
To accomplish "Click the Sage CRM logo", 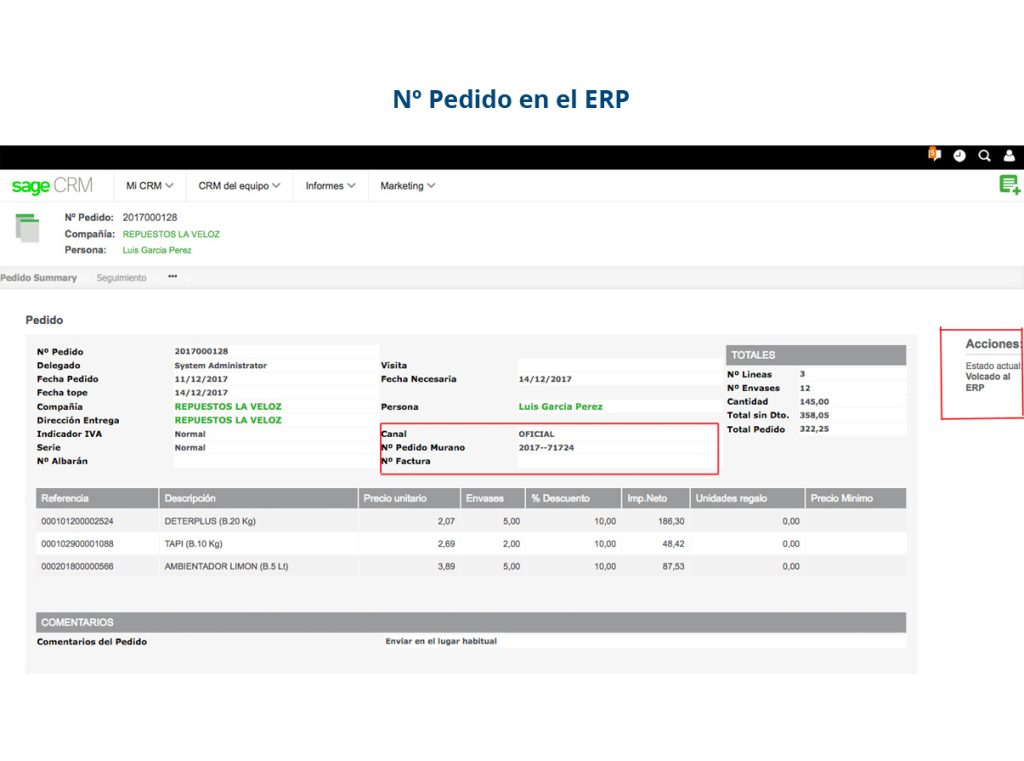I will click(x=55, y=185).
